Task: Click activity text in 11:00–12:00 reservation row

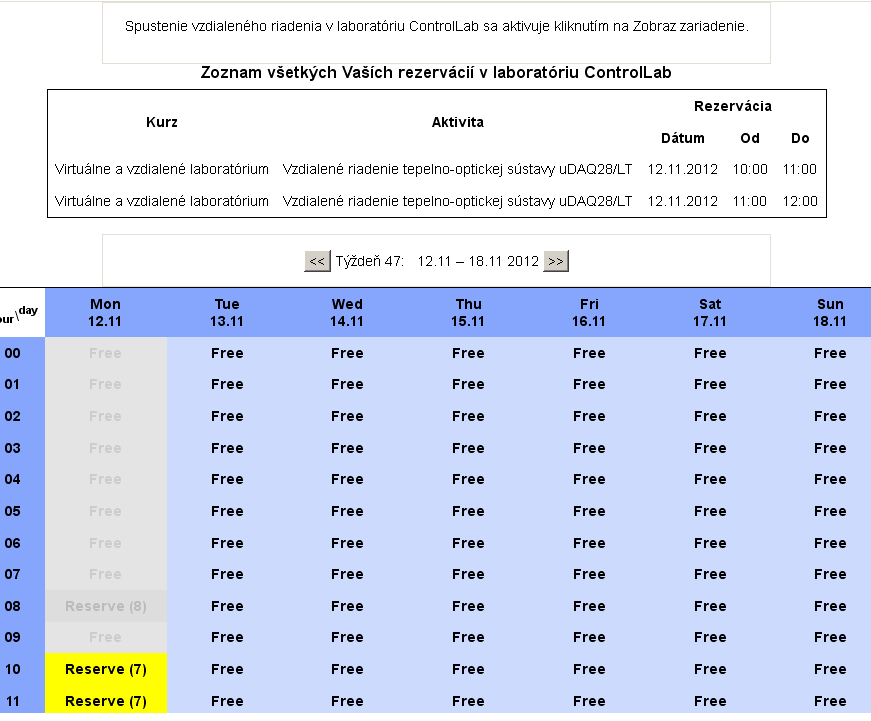Action: coord(457,201)
